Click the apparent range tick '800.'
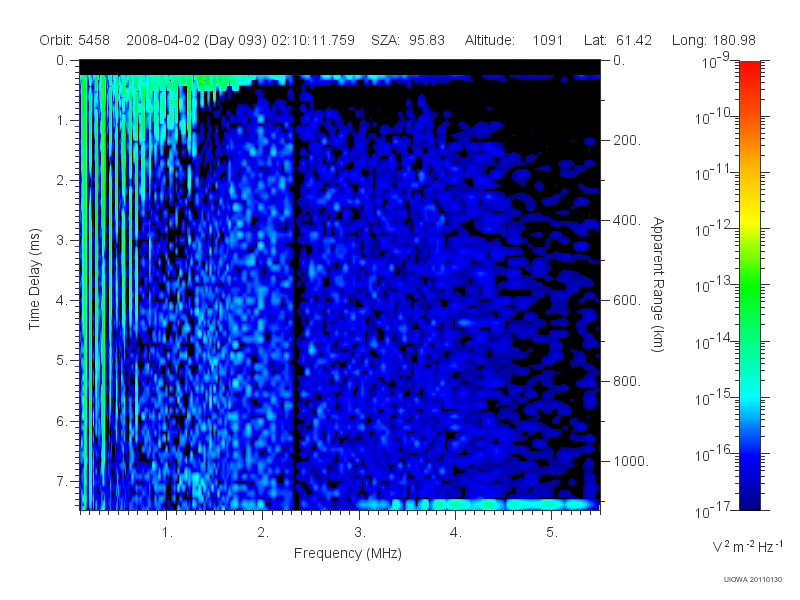800x600 pixels. [627, 381]
